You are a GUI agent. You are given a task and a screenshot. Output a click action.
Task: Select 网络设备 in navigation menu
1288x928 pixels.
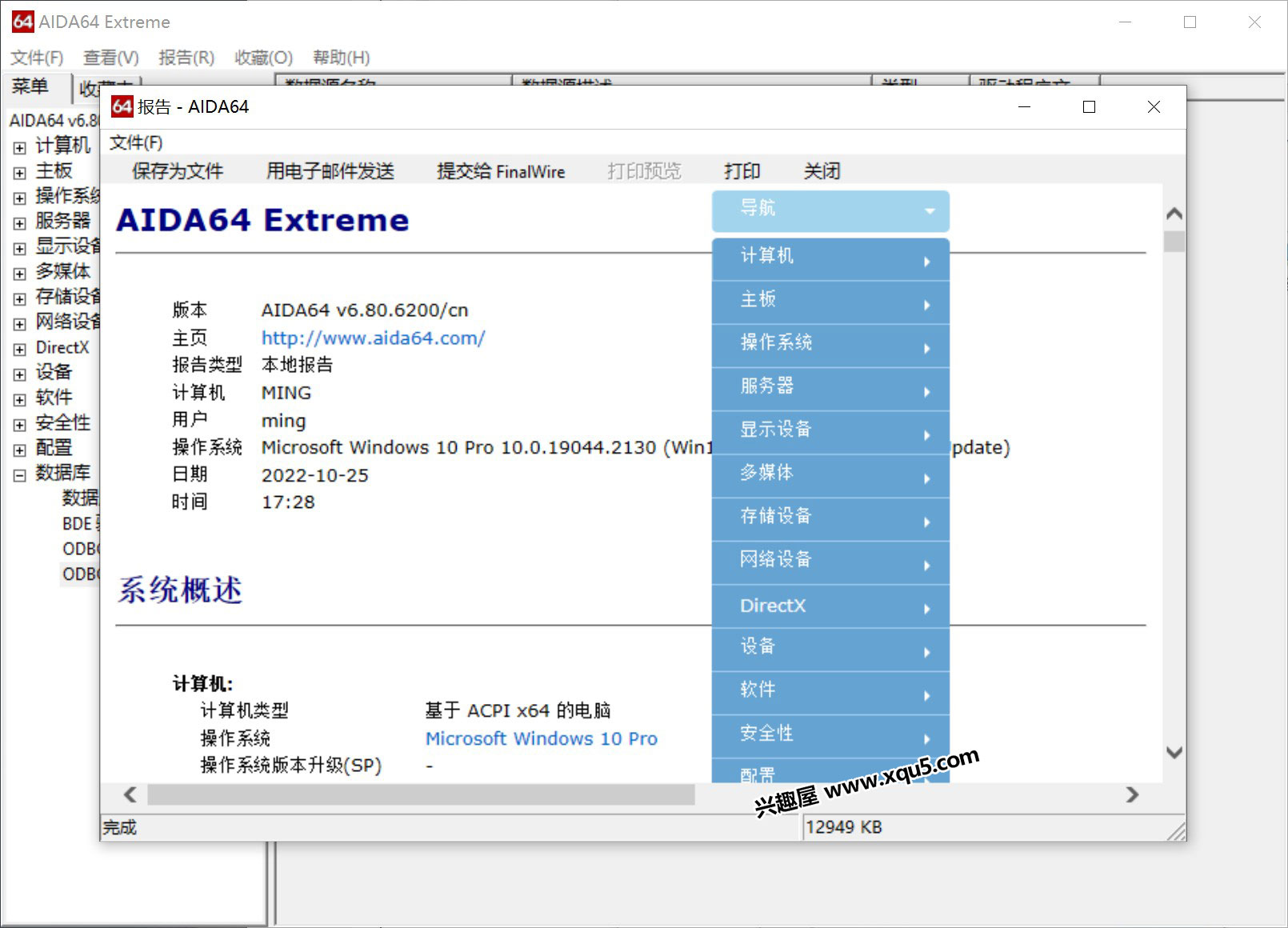[830, 562]
